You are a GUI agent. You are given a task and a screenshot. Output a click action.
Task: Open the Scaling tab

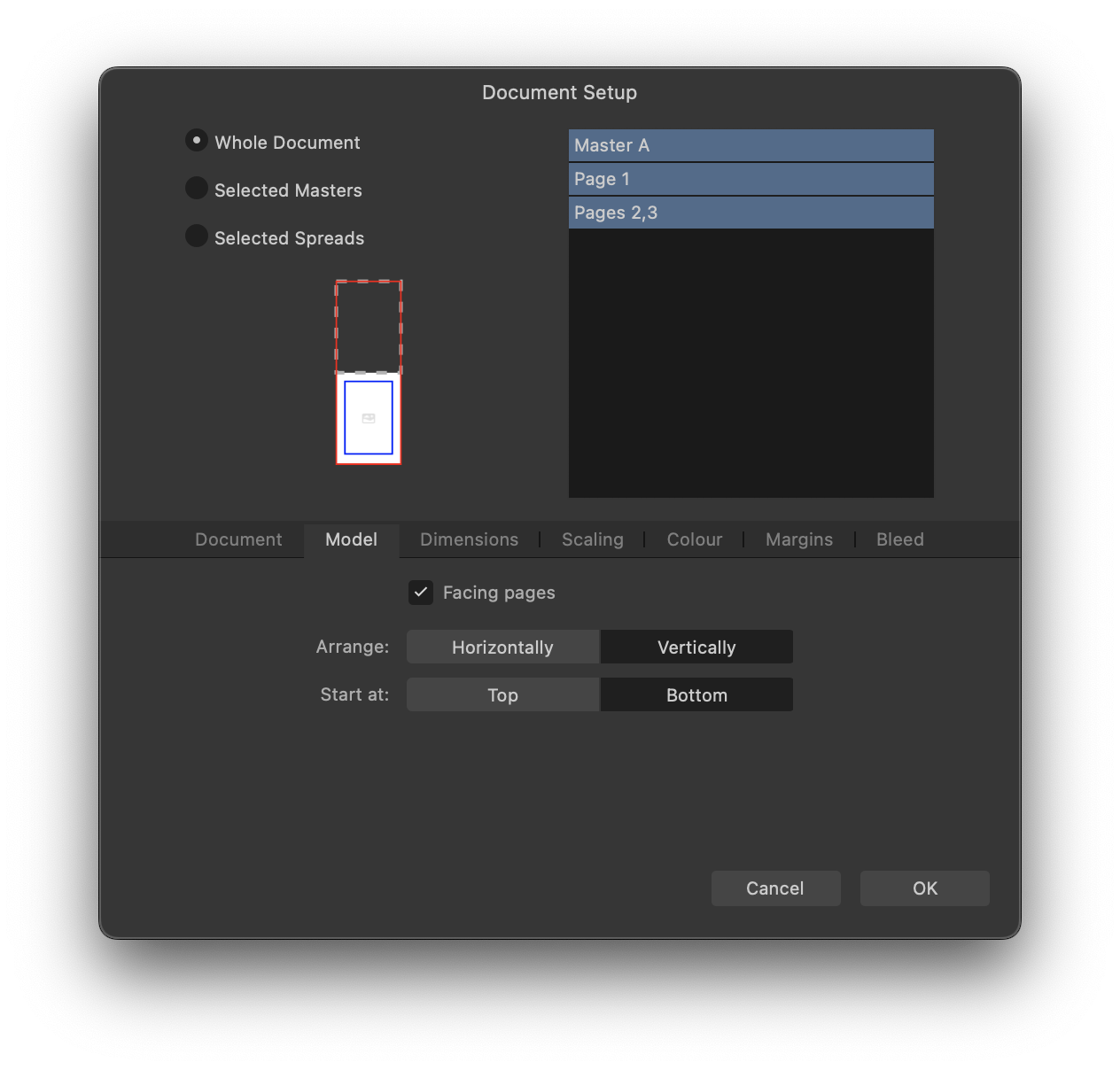(x=592, y=539)
